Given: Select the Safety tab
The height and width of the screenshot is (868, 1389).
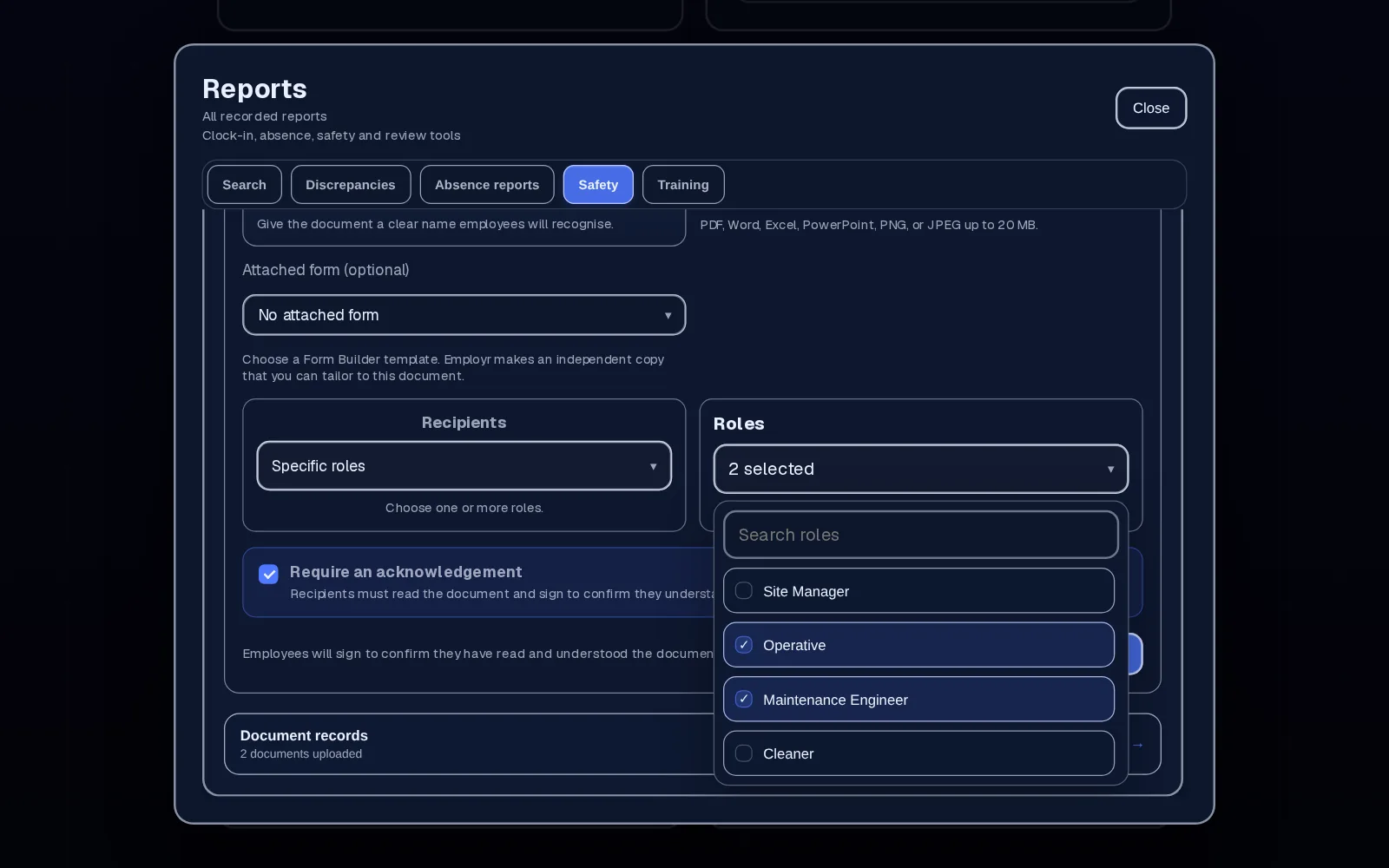Looking at the screenshot, I should point(598,185).
